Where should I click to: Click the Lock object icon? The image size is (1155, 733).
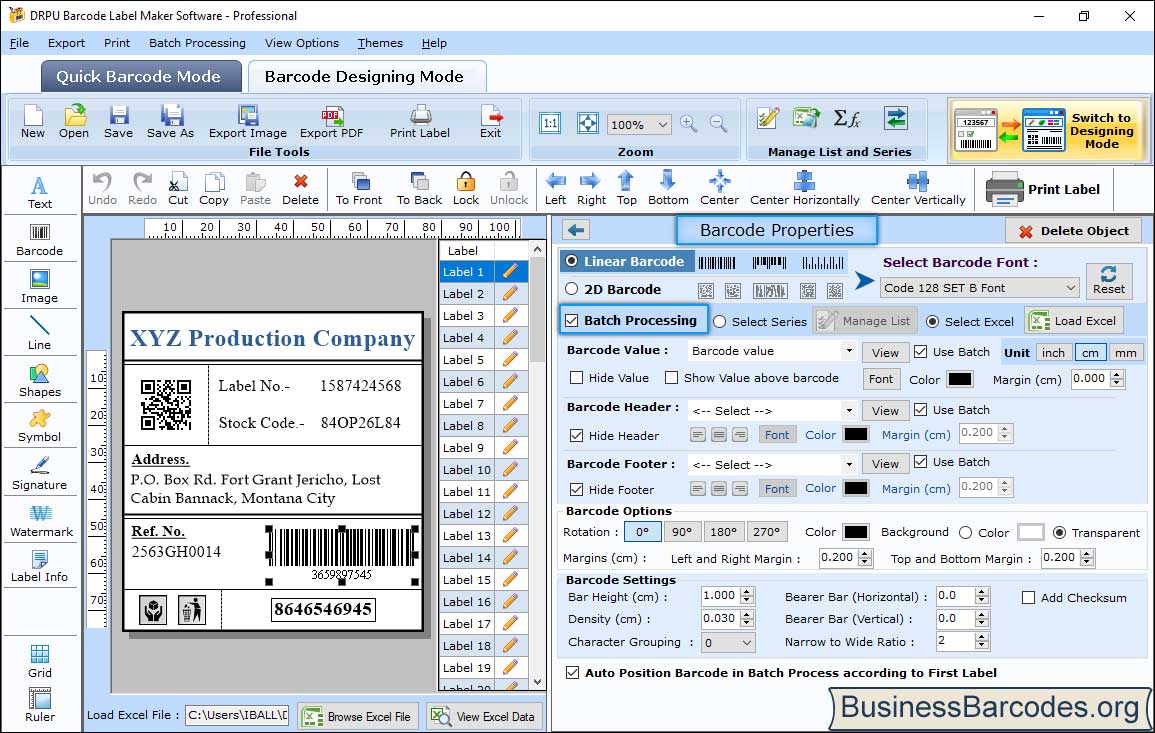click(x=466, y=189)
